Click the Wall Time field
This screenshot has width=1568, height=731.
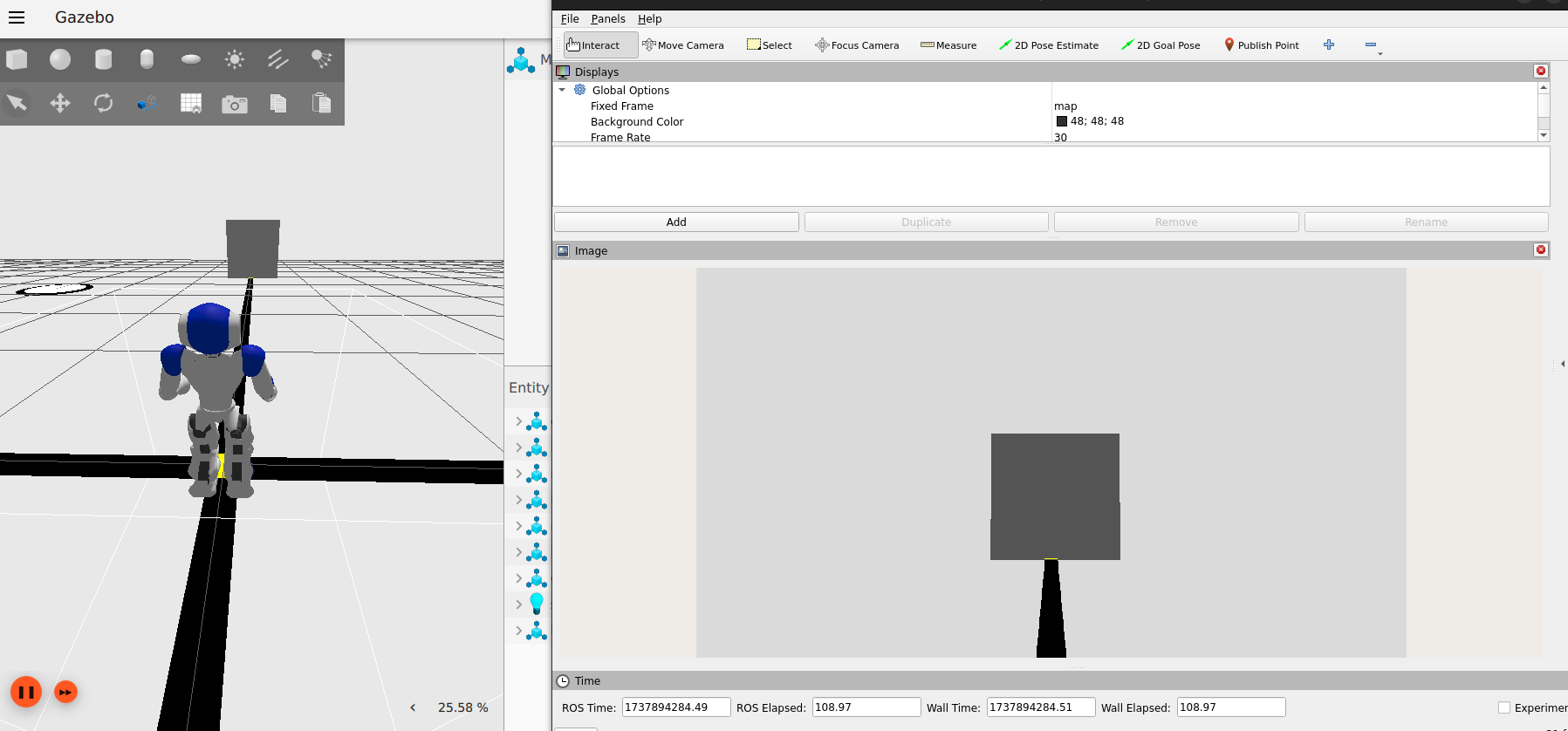click(1041, 707)
